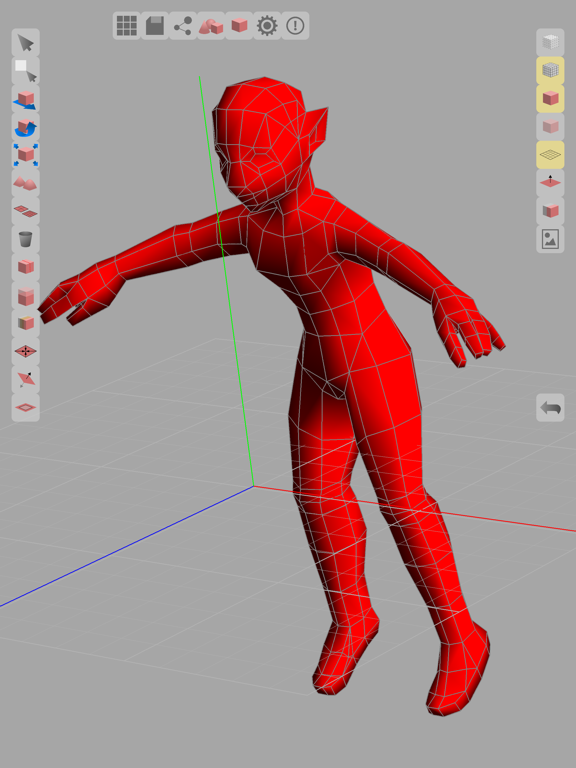
Task: Toggle the transparent cube display mode
Action: (x=550, y=126)
